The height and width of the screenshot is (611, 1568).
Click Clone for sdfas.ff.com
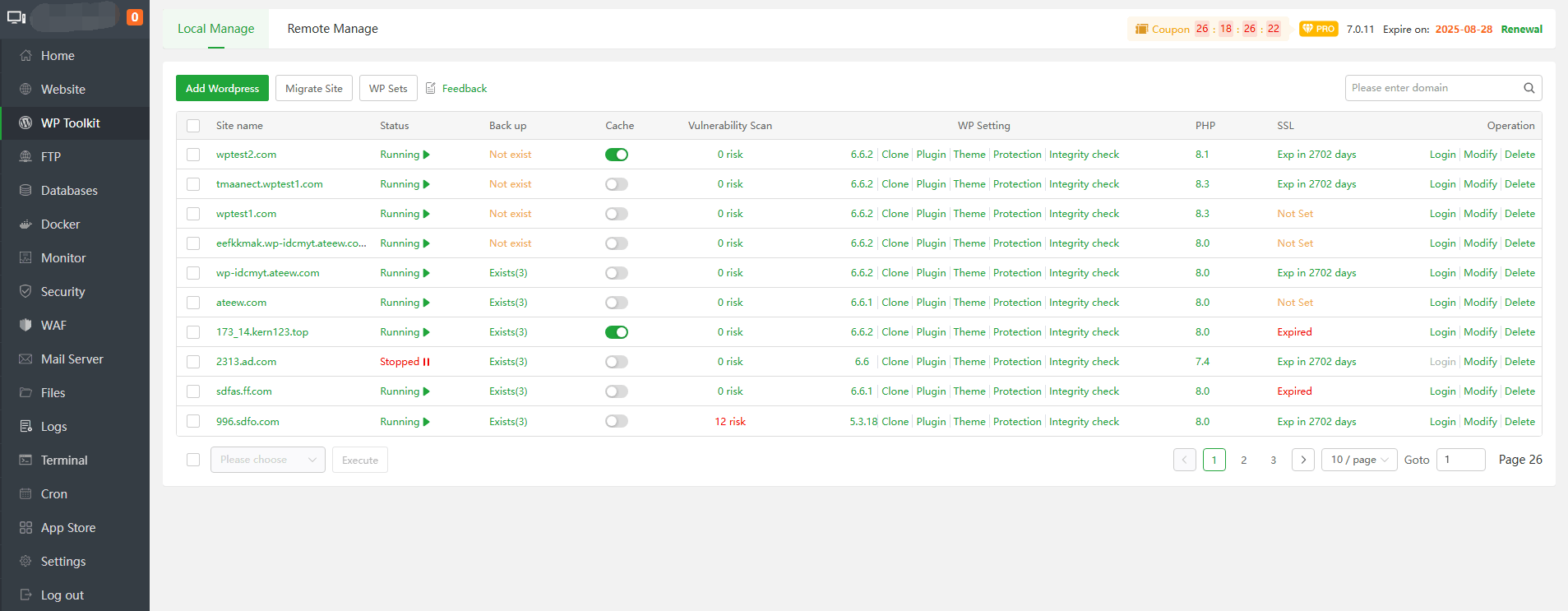tap(895, 391)
